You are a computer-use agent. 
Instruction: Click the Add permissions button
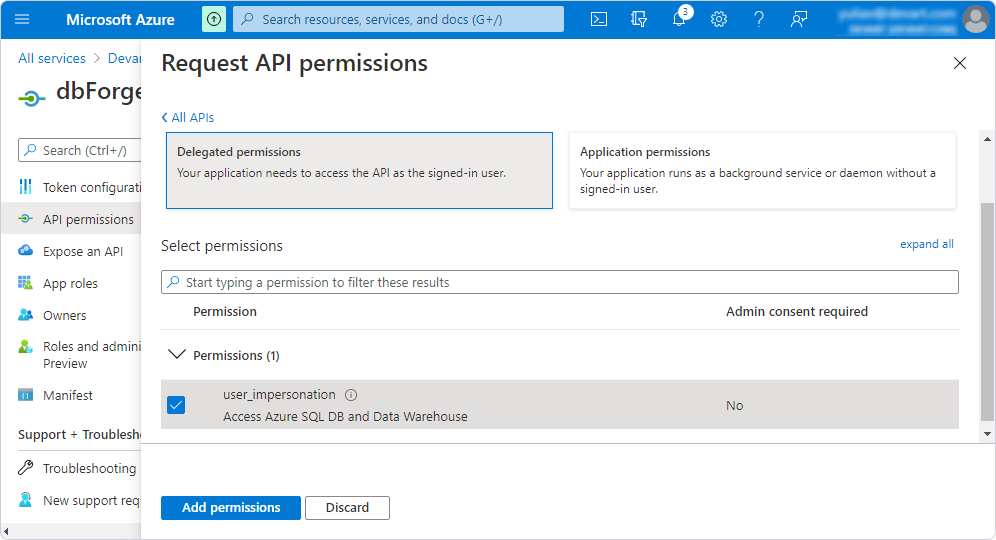pos(231,508)
